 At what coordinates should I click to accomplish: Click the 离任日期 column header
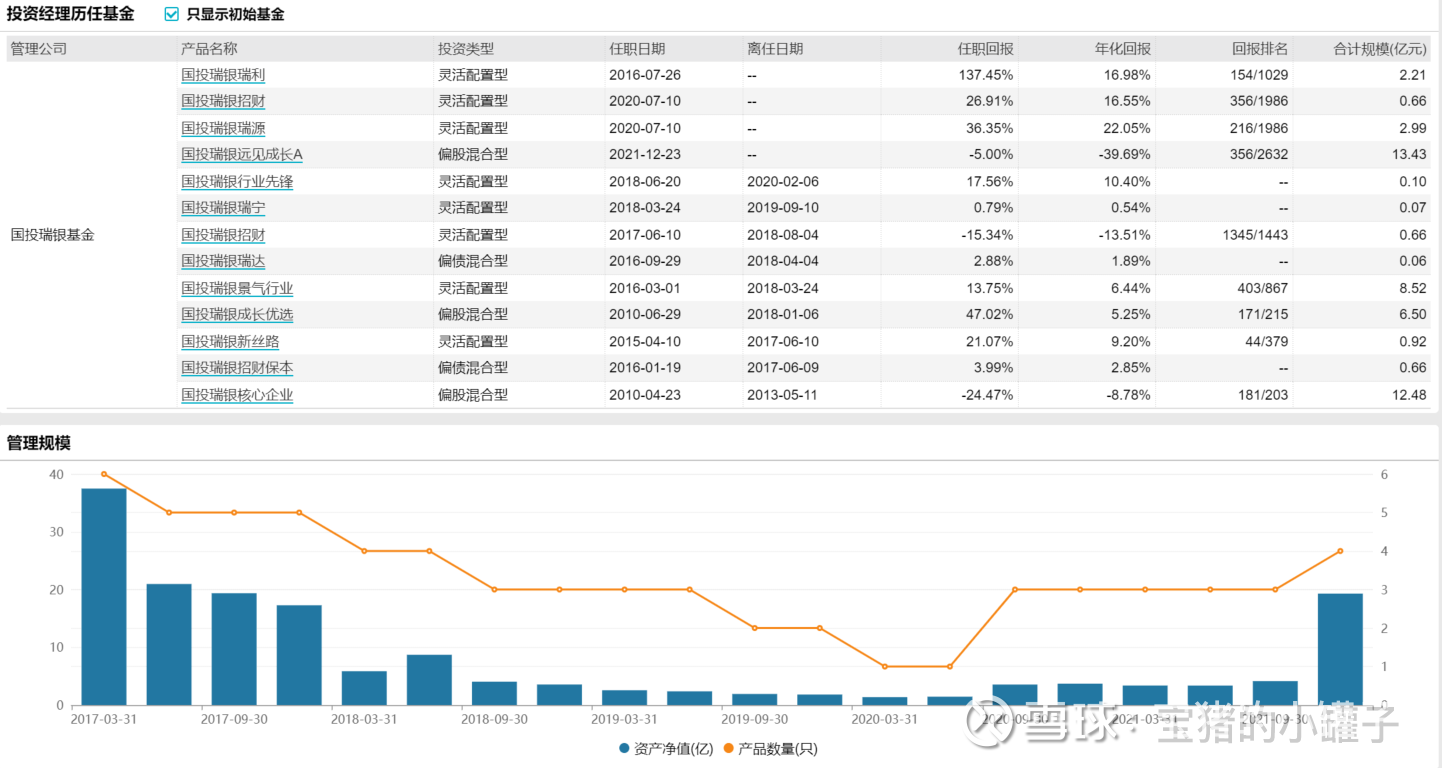point(775,48)
